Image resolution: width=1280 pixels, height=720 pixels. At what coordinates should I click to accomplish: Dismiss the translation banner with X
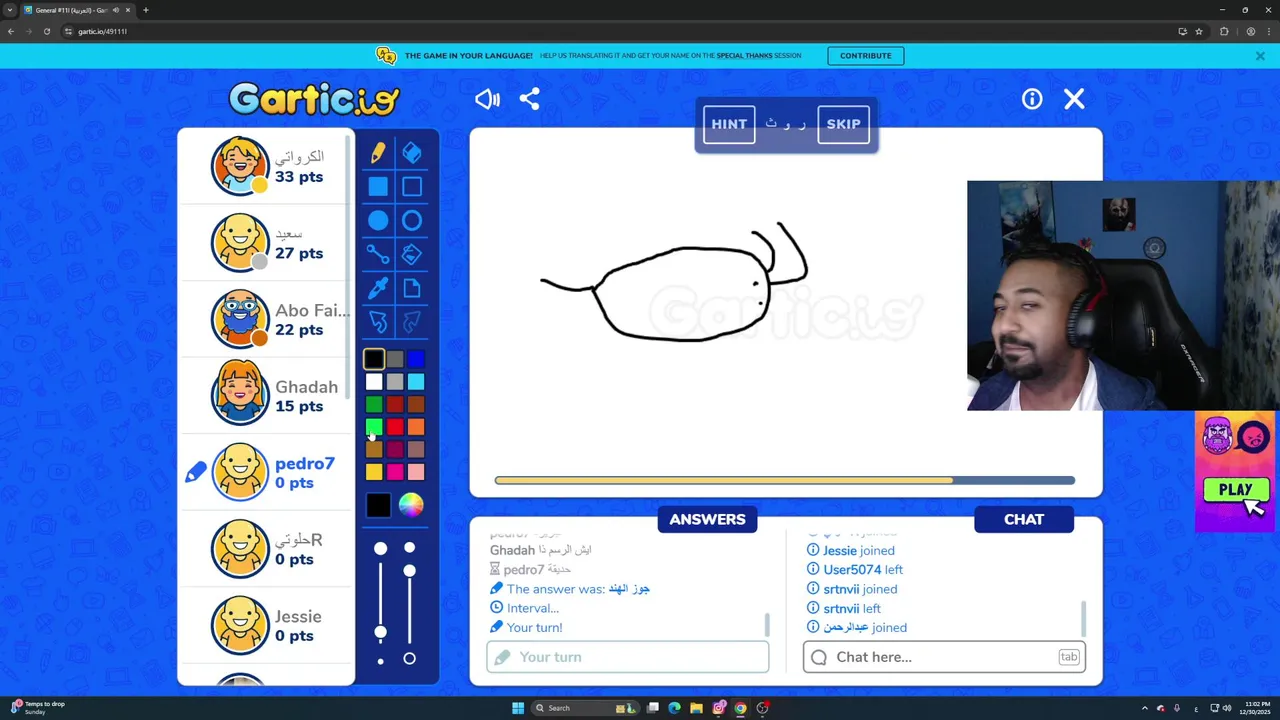(x=1260, y=56)
